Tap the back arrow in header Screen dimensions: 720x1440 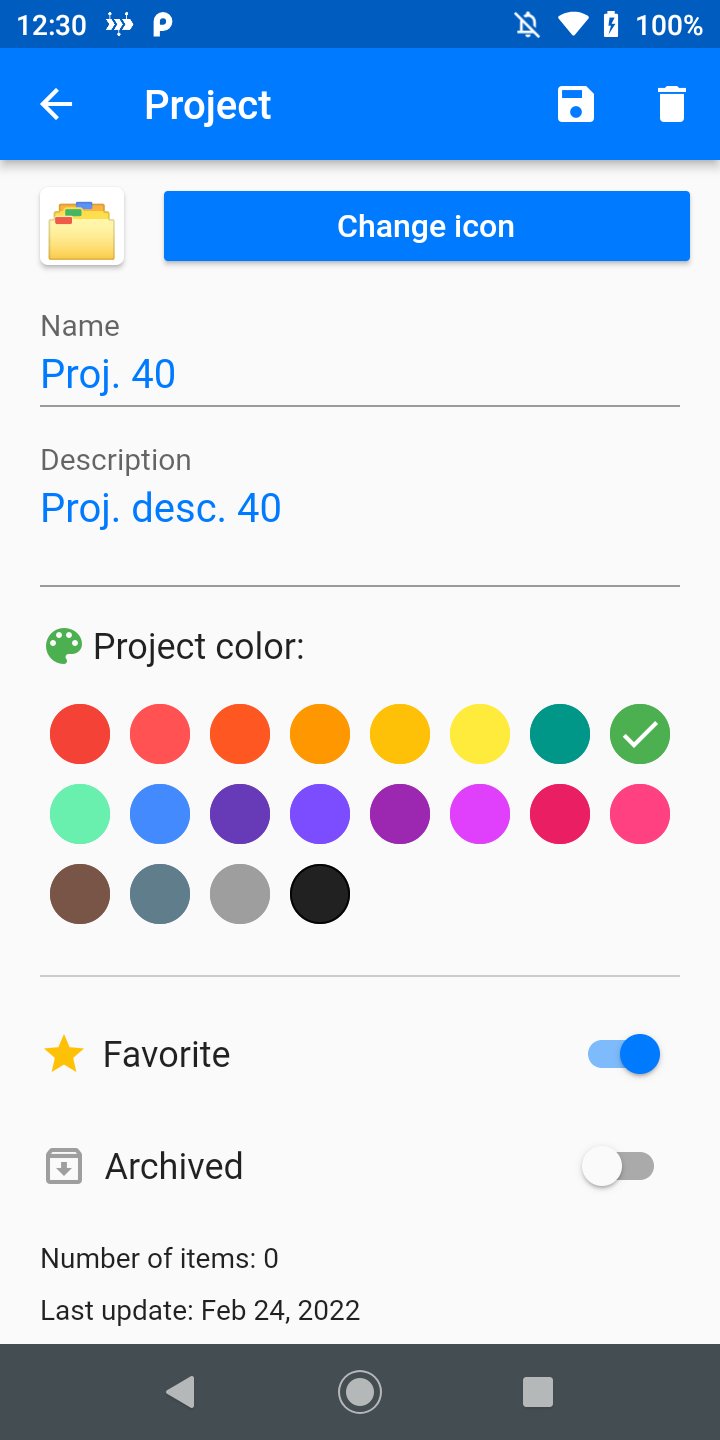pyautogui.click(x=57, y=105)
